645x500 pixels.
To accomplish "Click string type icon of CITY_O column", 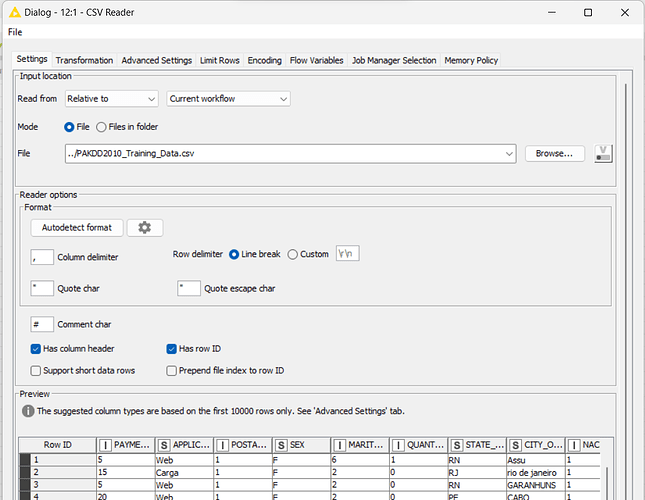I will pos(515,445).
